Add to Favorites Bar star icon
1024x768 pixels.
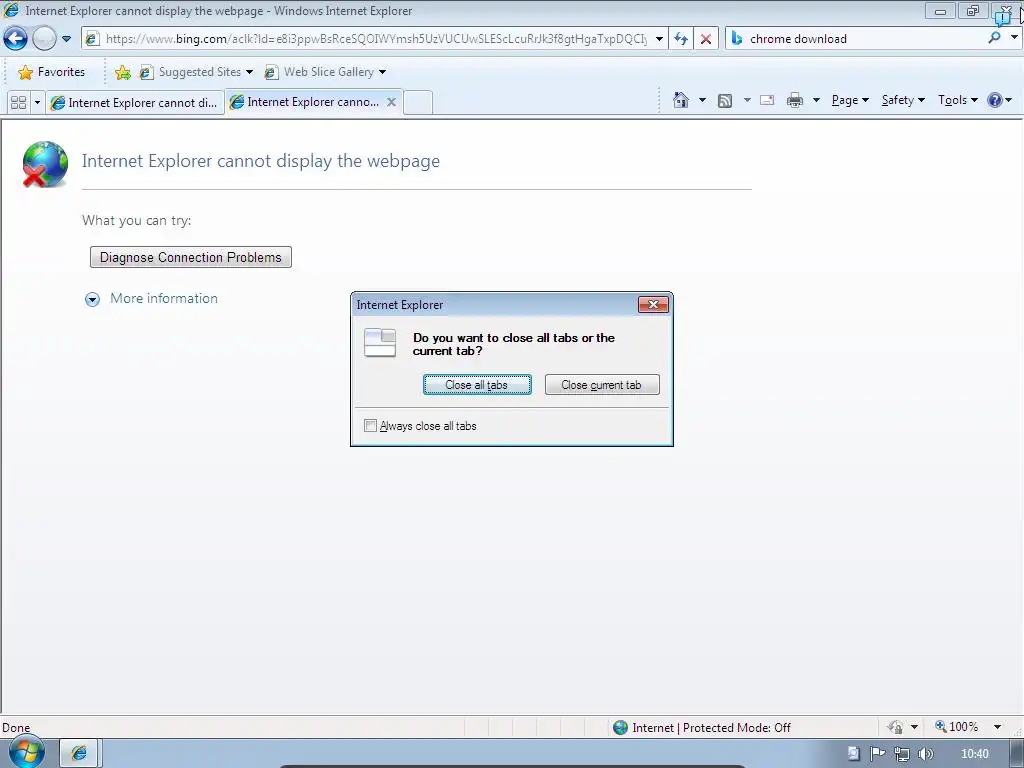122,72
